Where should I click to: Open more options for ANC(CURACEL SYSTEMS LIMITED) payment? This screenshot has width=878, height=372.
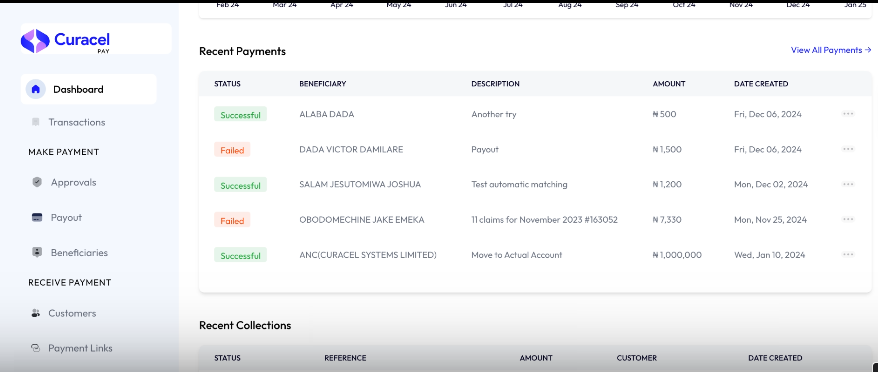[848, 255]
